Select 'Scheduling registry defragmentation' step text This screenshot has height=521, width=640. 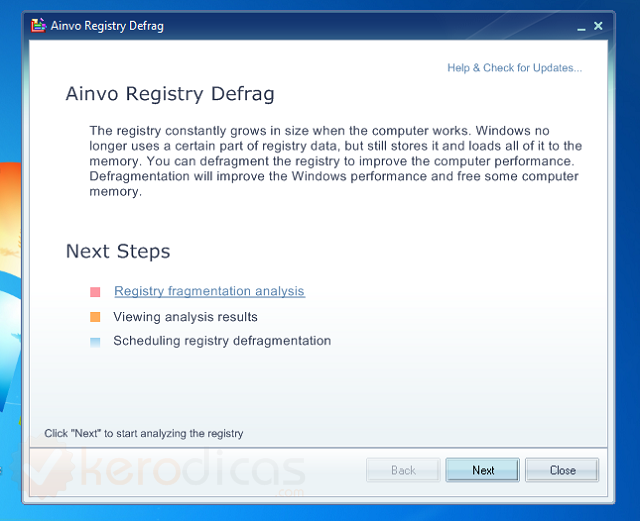[222, 341]
